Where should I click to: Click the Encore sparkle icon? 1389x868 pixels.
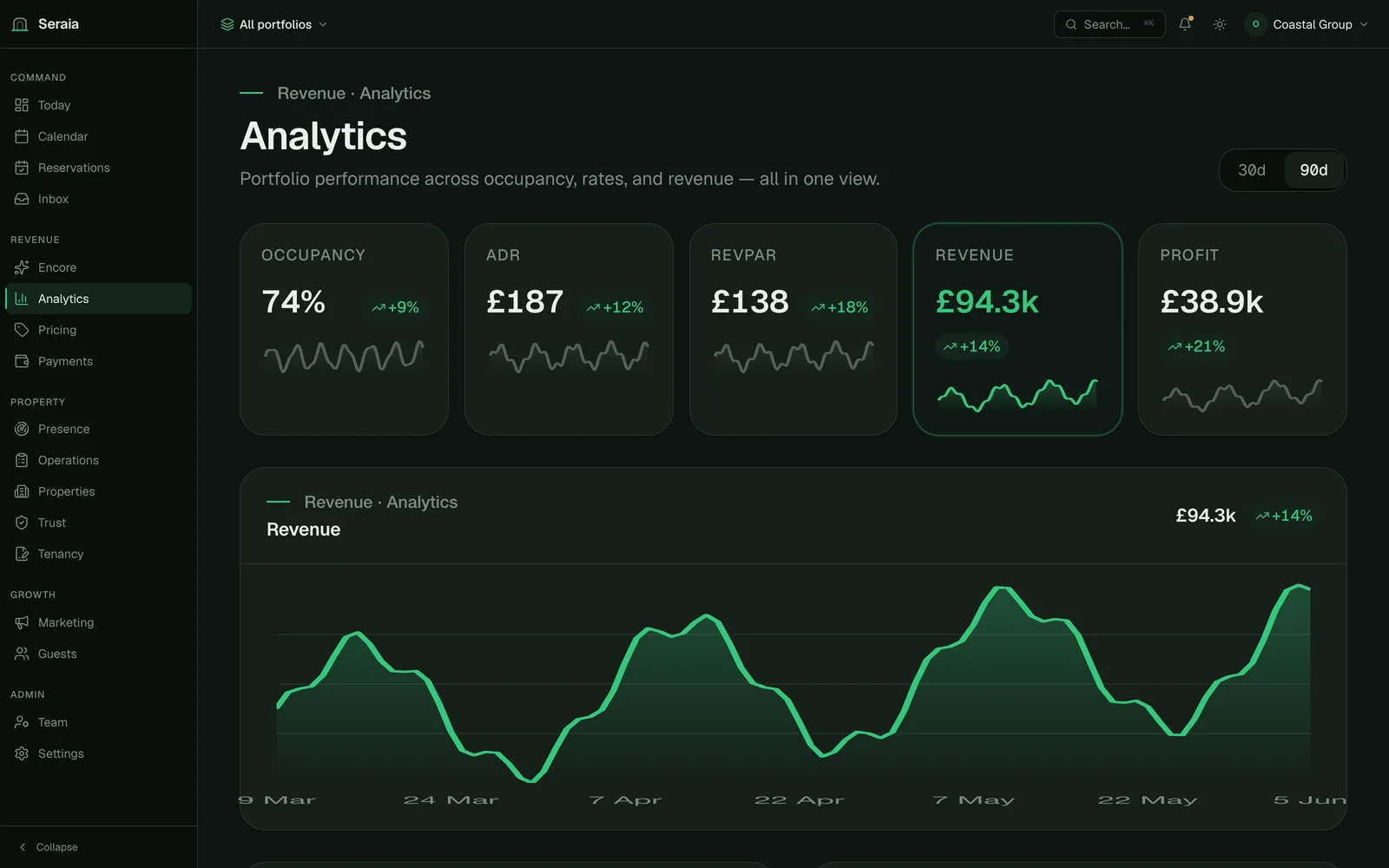22,267
